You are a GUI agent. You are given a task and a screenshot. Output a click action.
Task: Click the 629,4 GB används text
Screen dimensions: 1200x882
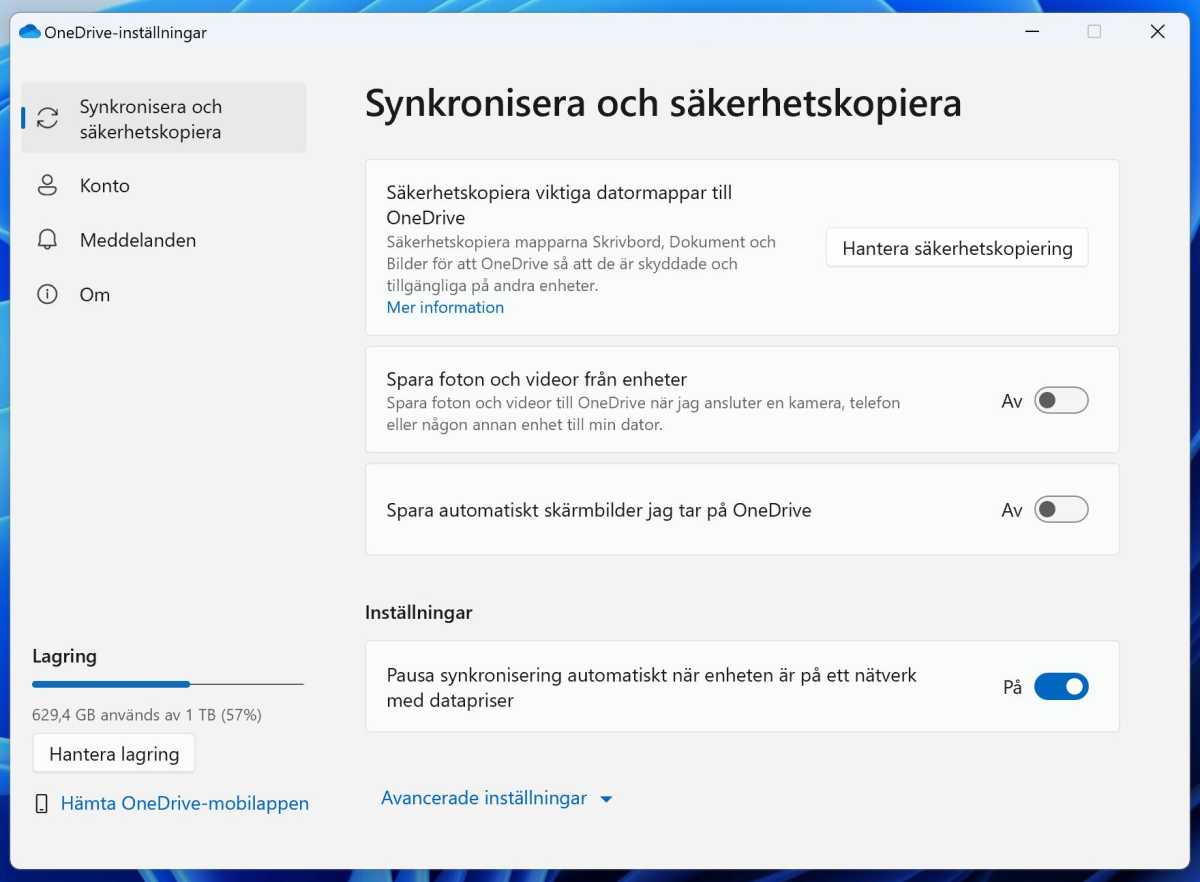pyautogui.click(x=147, y=715)
